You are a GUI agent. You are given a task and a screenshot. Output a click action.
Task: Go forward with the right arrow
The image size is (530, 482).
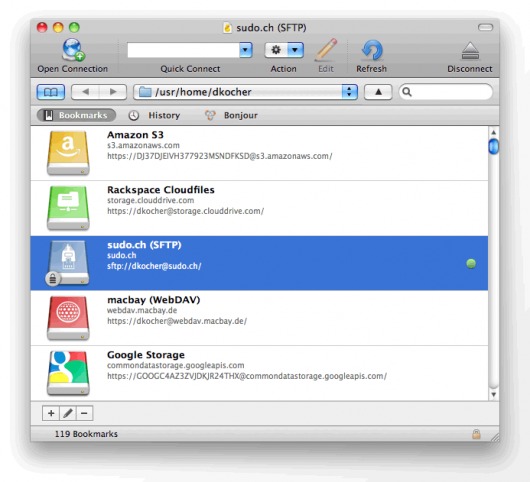click(x=113, y=92)
